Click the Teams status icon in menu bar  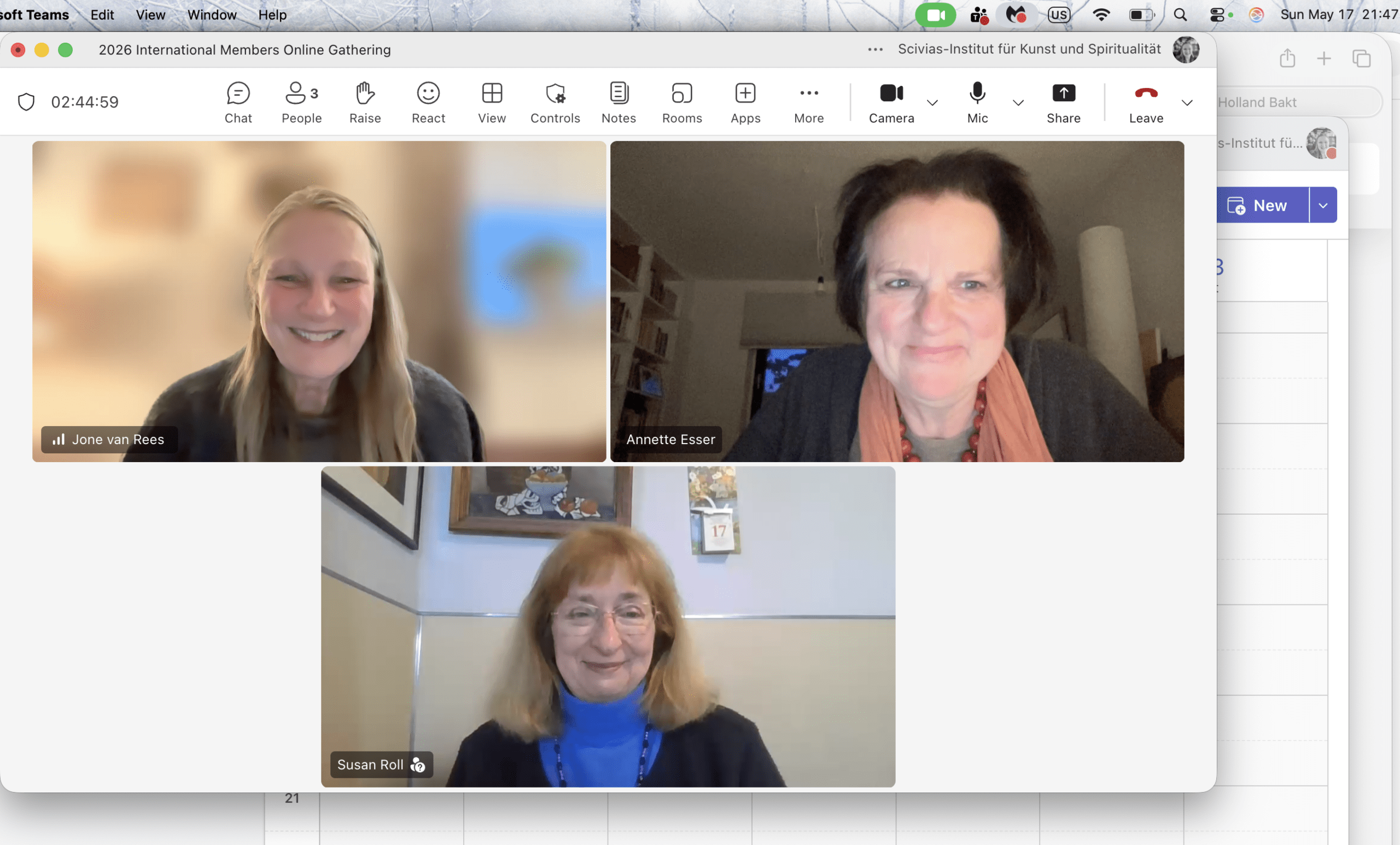979,15
